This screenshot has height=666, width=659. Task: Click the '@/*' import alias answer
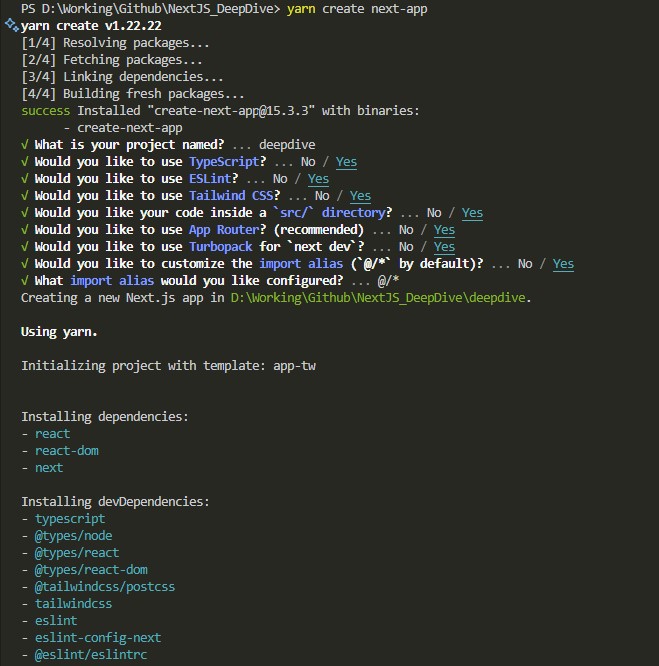tap(388, 281)
